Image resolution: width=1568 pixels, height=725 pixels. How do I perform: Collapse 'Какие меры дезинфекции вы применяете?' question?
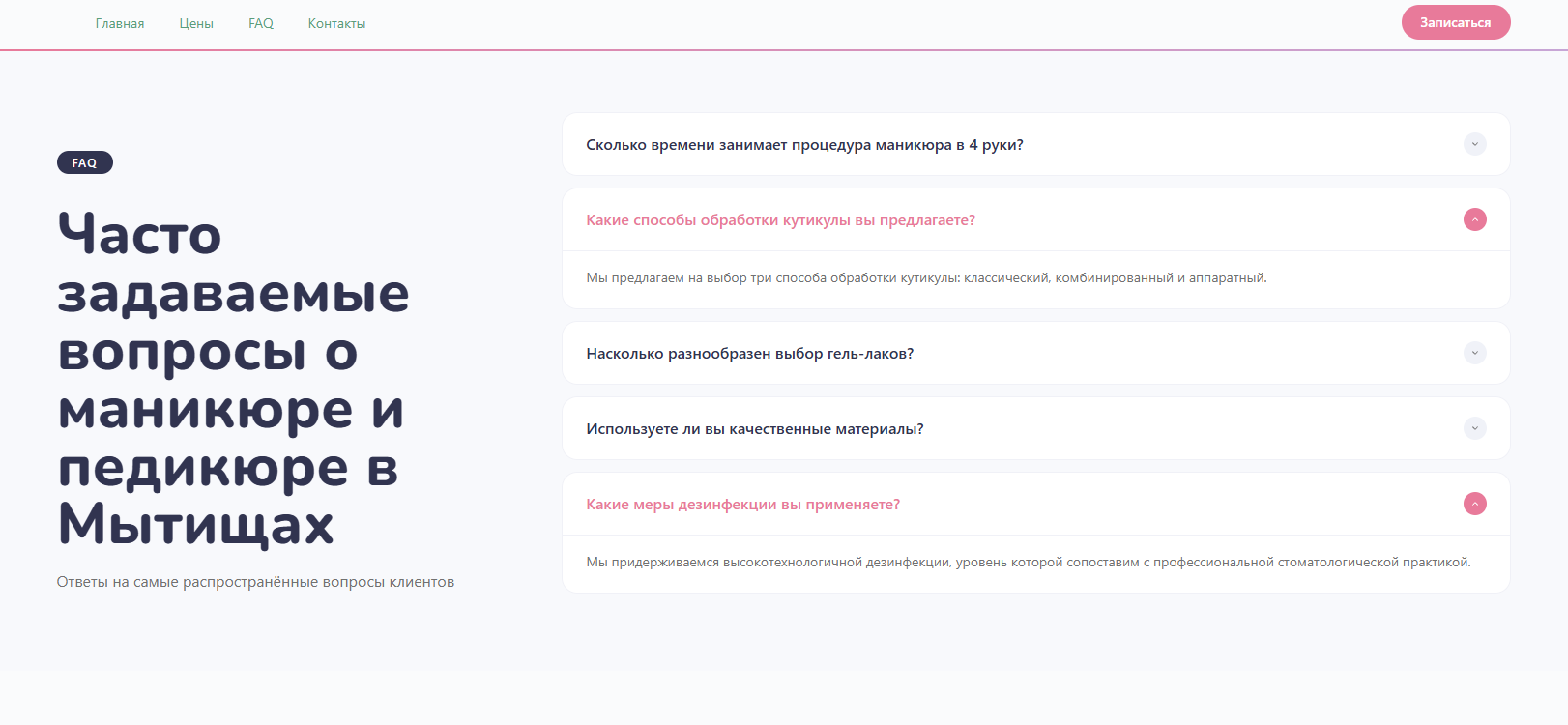[742, 505]
